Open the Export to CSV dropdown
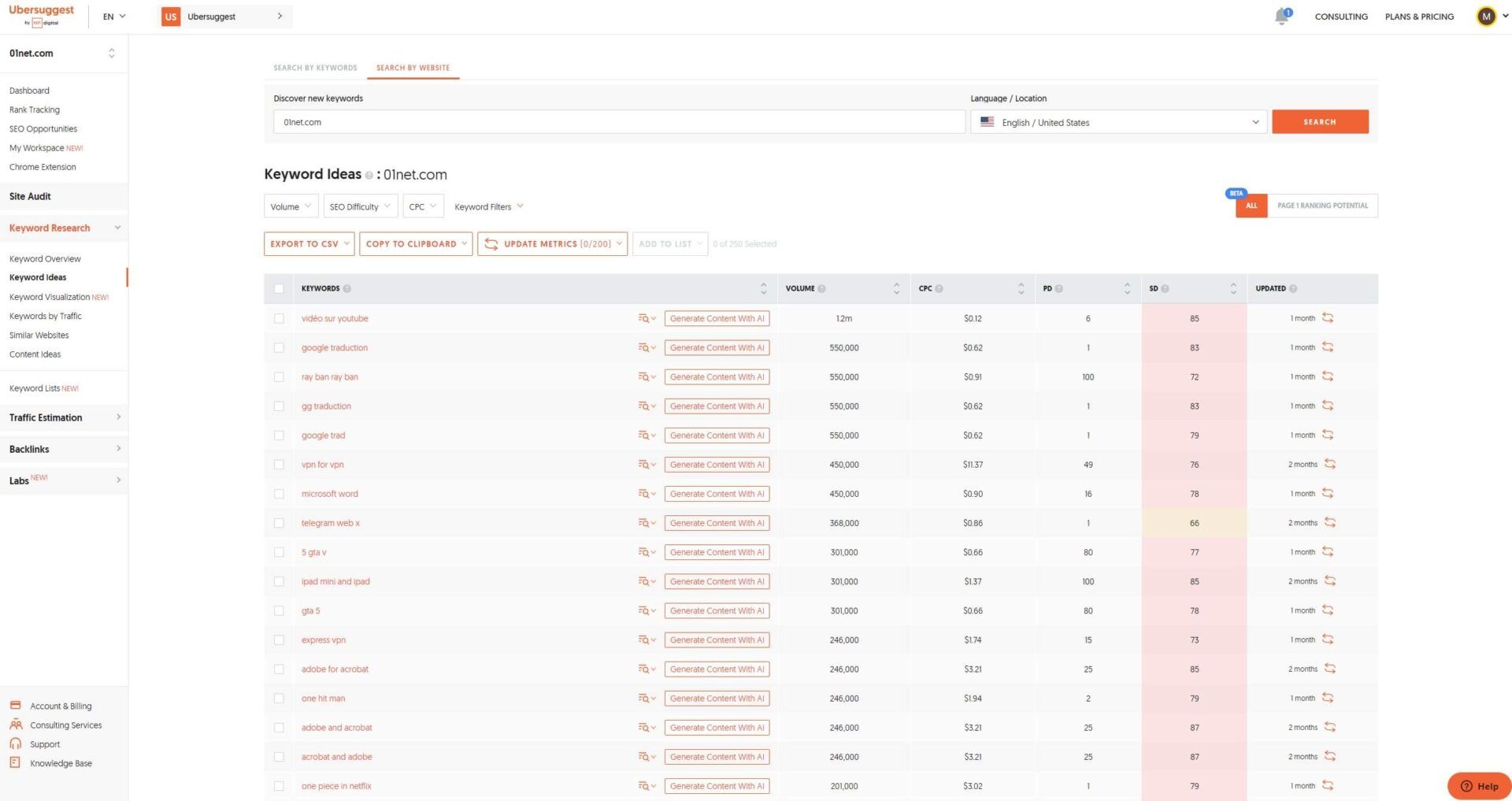 click(x=309, y=243)
